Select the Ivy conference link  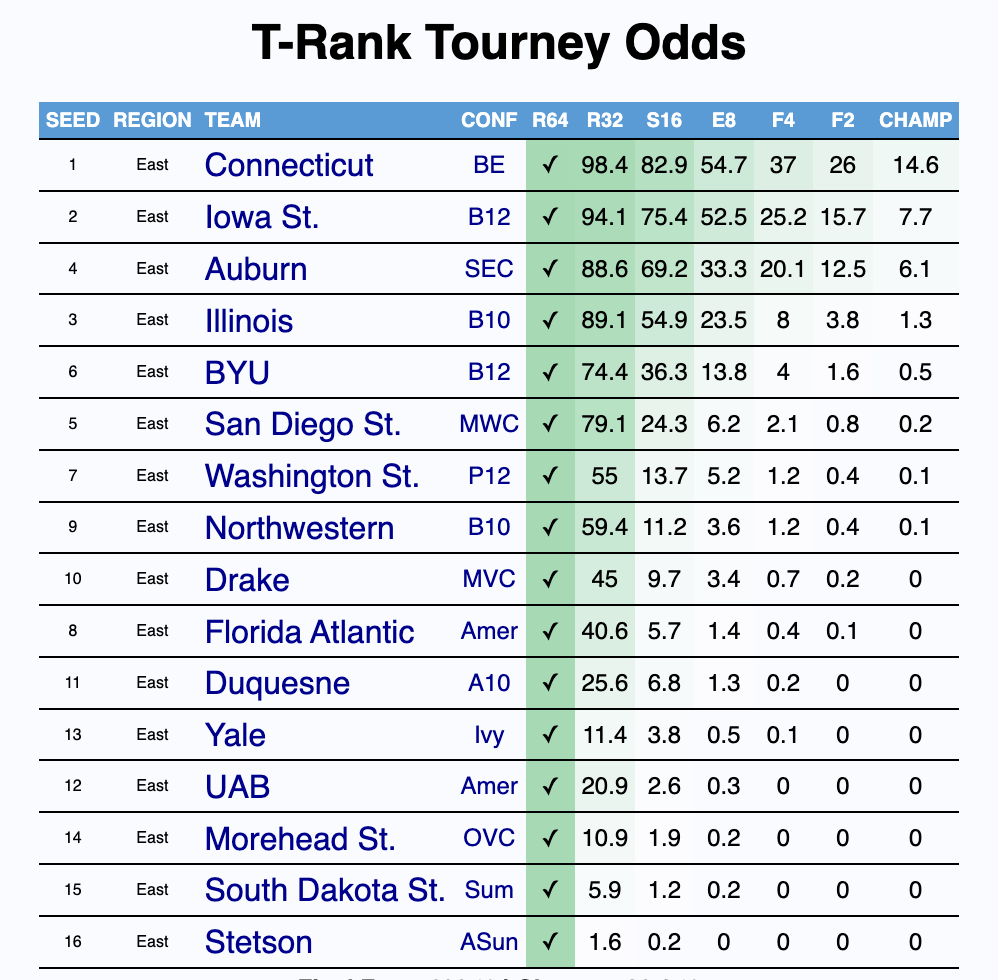(x=489, y=735)
